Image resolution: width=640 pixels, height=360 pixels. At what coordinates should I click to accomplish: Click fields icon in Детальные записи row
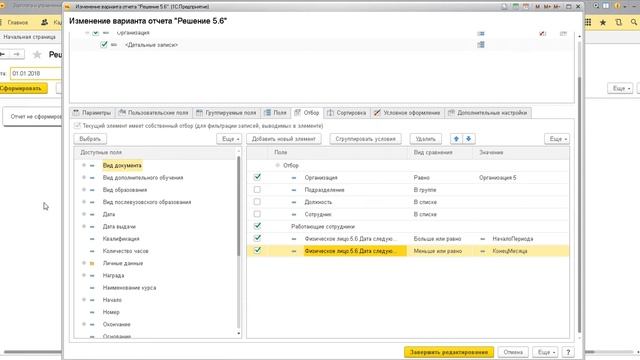tap(481, 44)
